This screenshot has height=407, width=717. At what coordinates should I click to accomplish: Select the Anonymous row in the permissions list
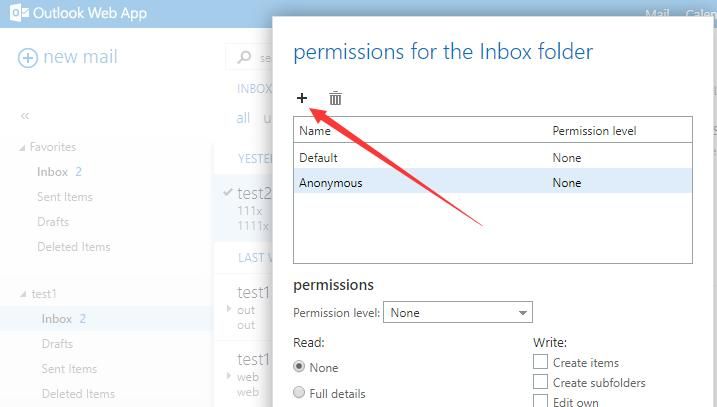point(492,182)
